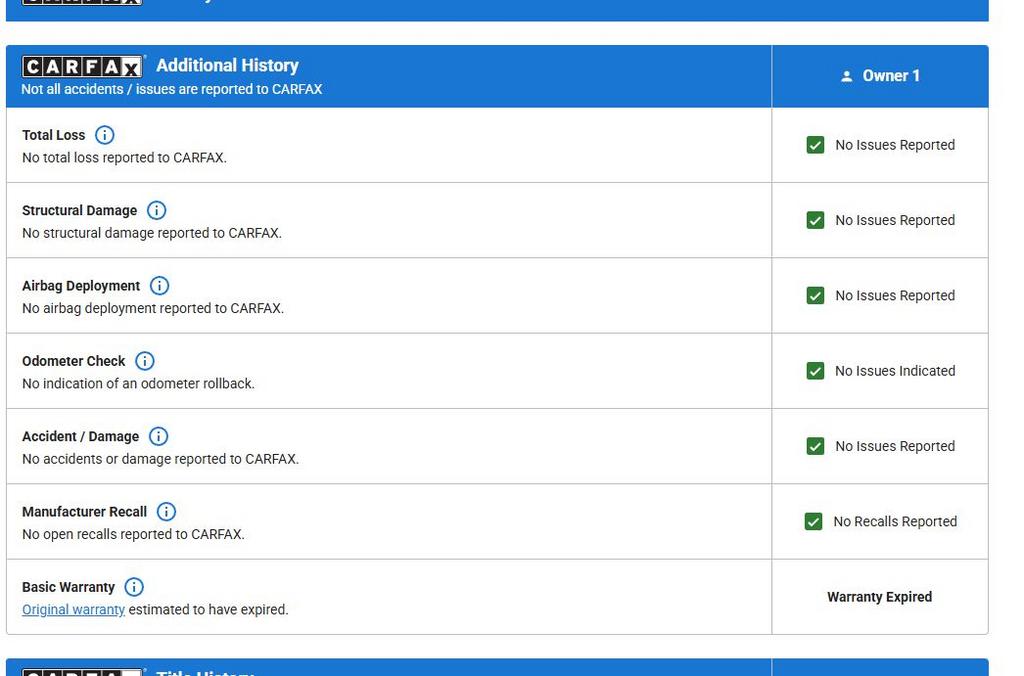This screenshot has height=676, width=1024.
Task: Click 'No total loss reported to CARFAX.' text
Action: point(125,157)
